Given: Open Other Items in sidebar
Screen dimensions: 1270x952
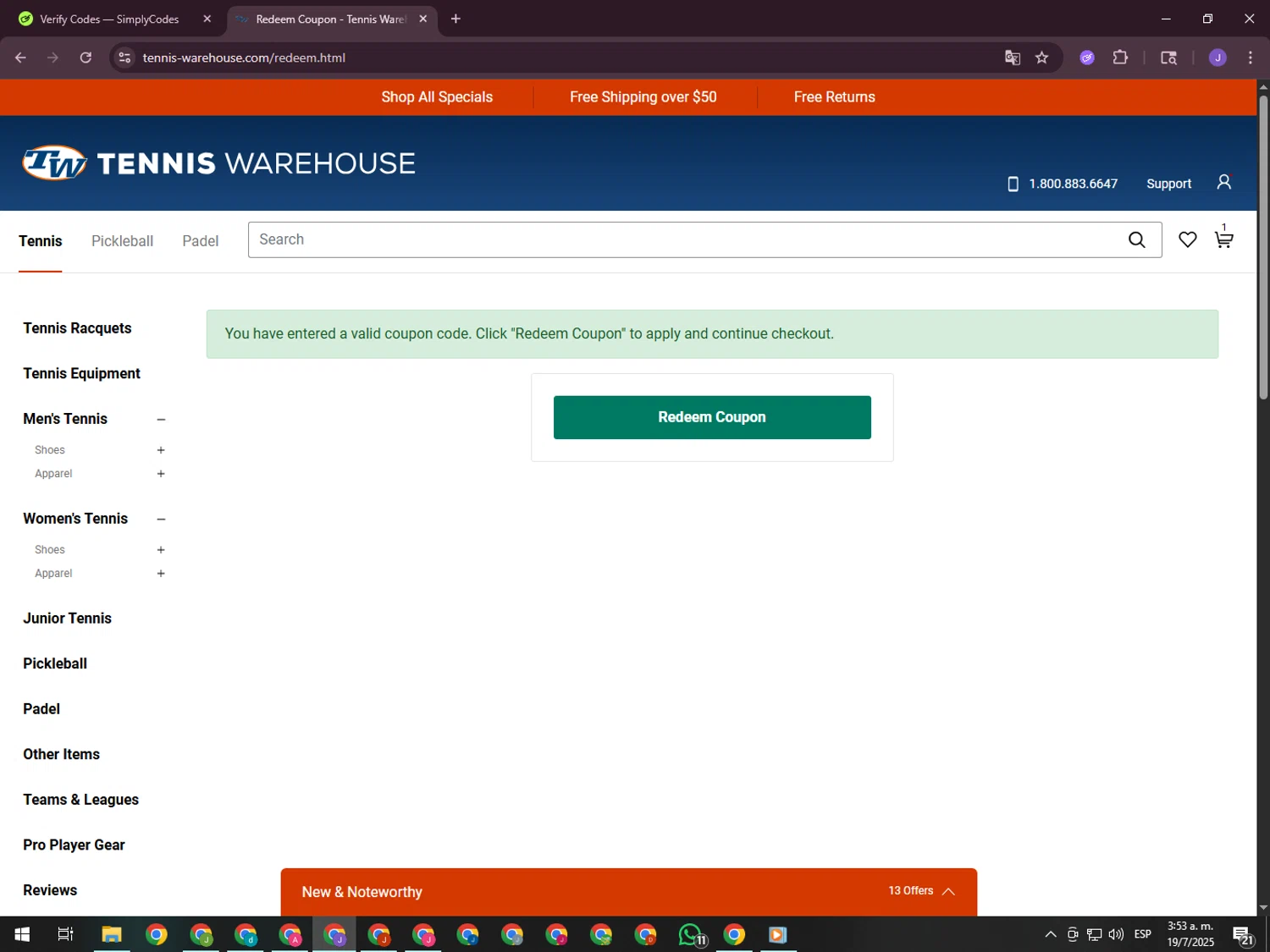Looking at the screenshot, I should click(x=61, y=754).
